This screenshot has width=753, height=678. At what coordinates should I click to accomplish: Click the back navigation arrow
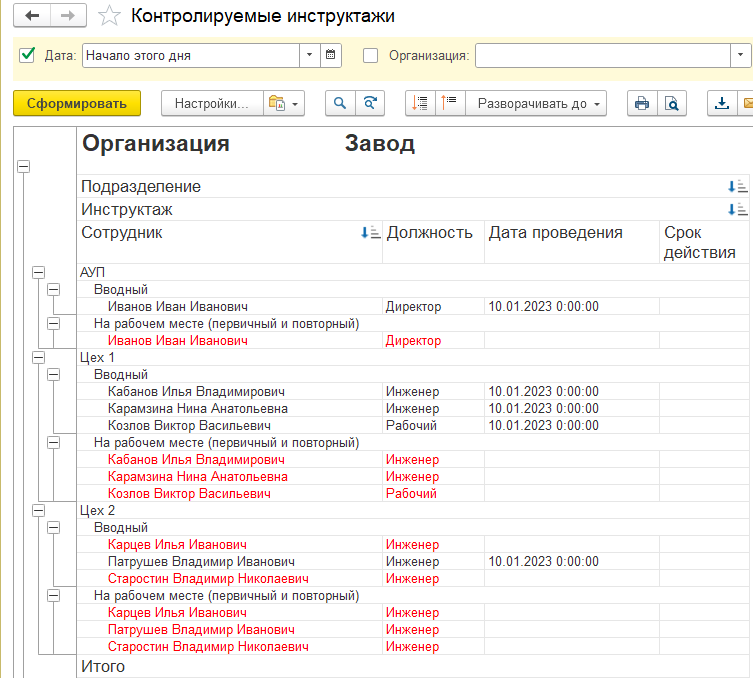[x=32, y=15]
